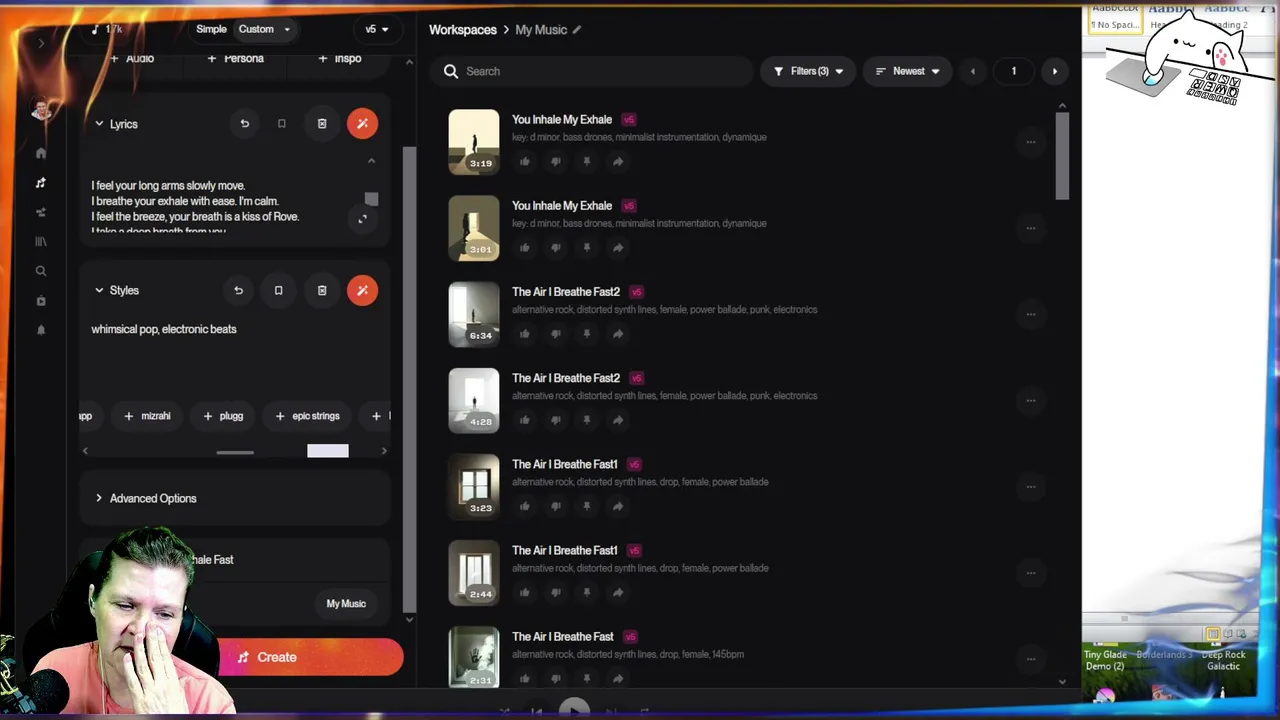Click the Lyrics magic wand button
This screenshot has height=720, width=1280.
[362, 124]
